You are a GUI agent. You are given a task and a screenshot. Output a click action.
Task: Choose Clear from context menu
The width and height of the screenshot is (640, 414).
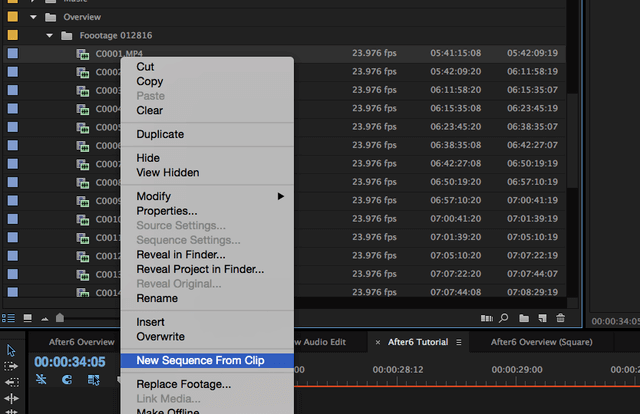tap(207, 110)
